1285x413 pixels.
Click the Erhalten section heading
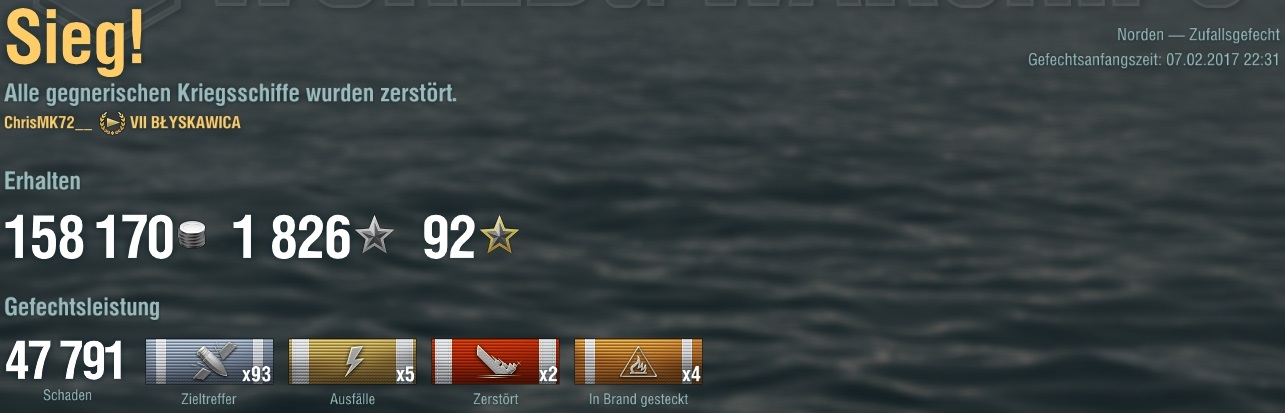pos(43,181)
